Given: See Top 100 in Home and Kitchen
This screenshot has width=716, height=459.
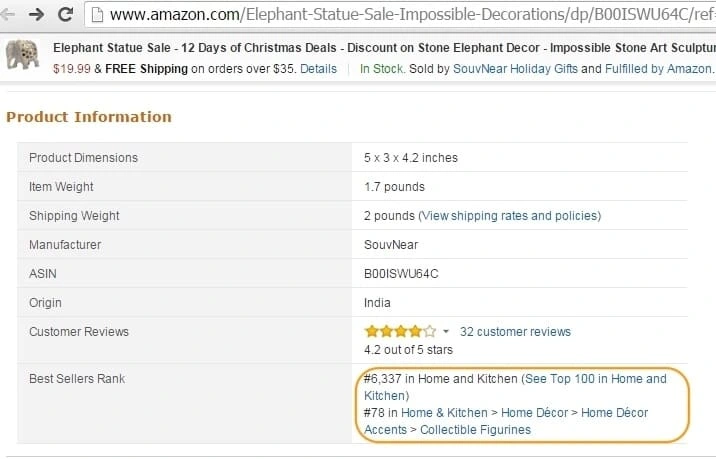Looking at the screenshot, I should coord(515,387).
